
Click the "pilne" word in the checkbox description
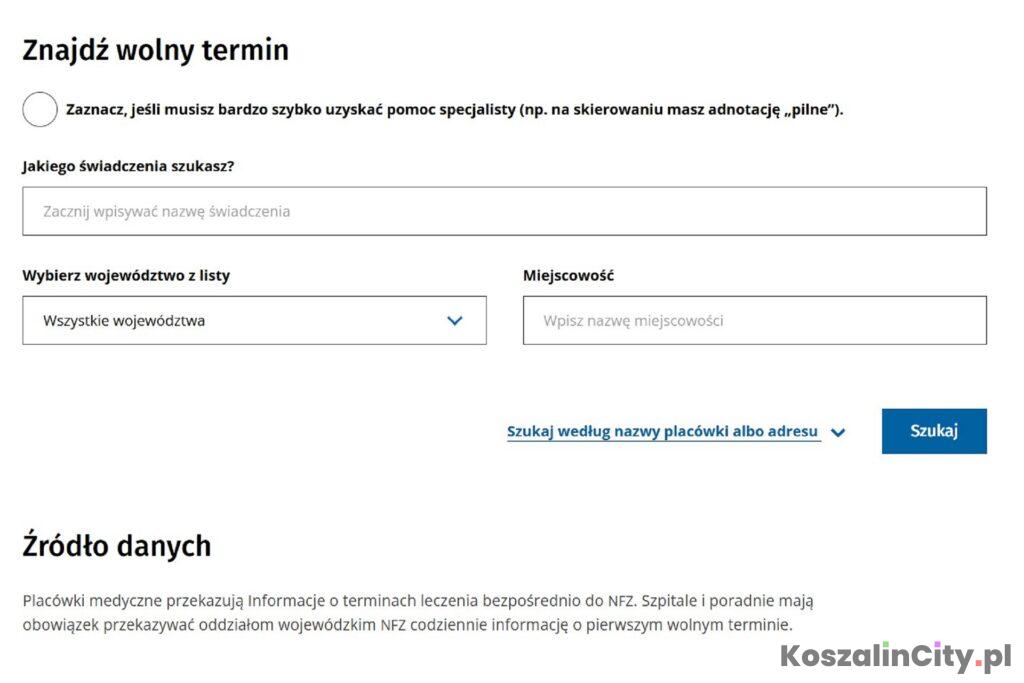point(810,110)
